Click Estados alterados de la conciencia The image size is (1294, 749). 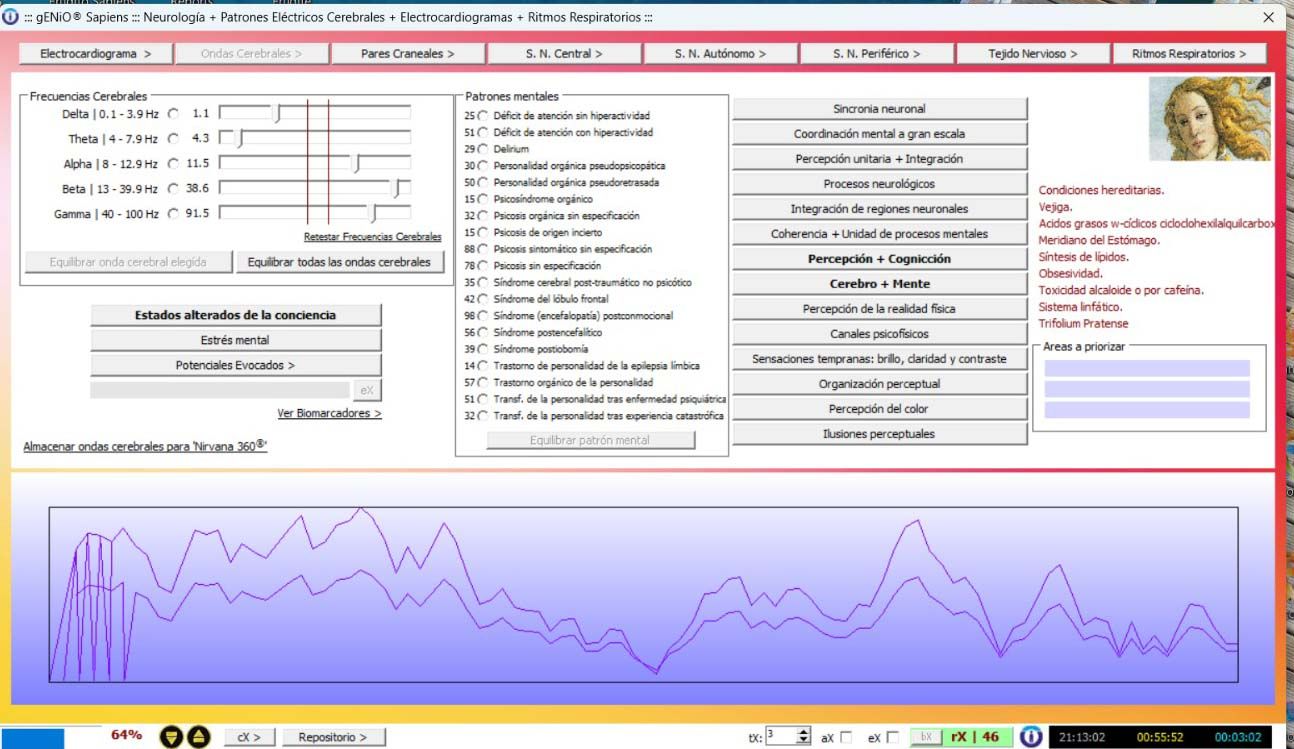(236, 315)
